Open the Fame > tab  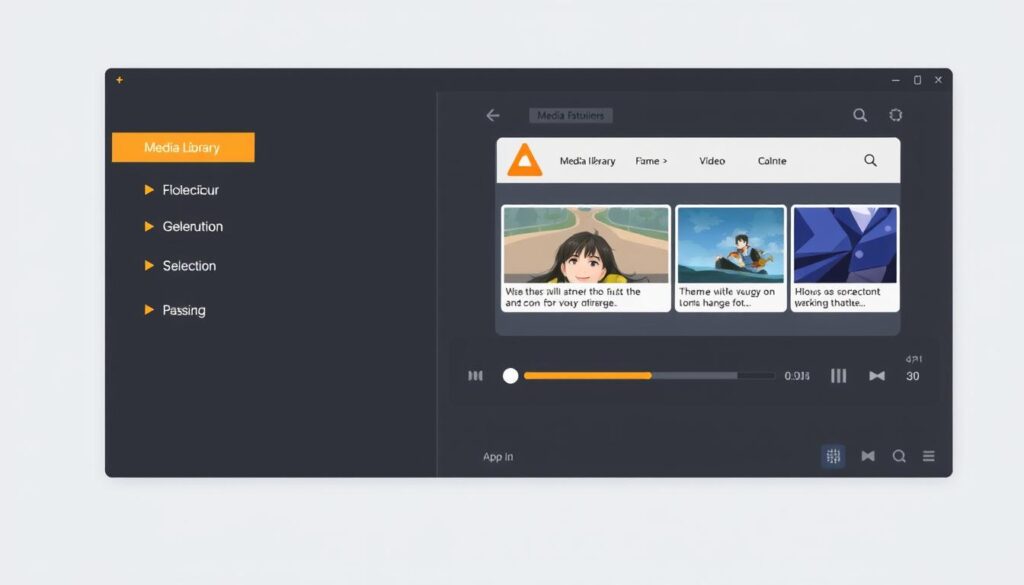[651, 161]
